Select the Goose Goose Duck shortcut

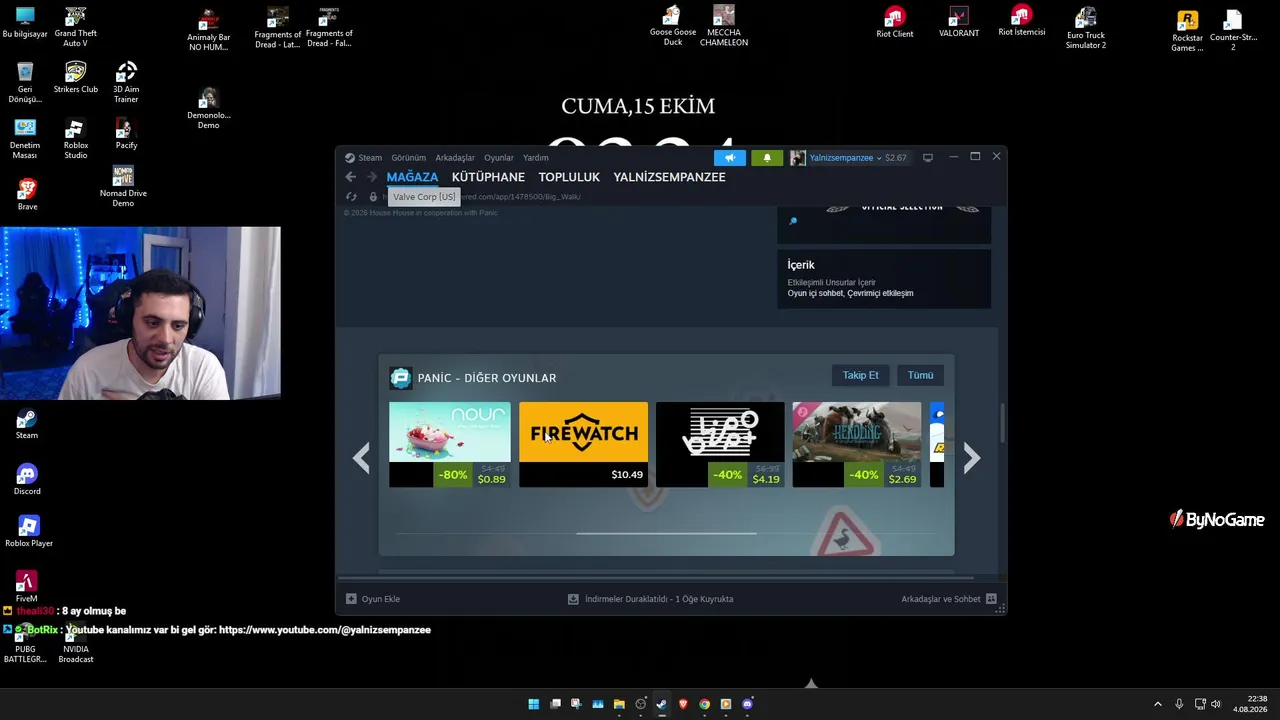[x=673, y=25]
